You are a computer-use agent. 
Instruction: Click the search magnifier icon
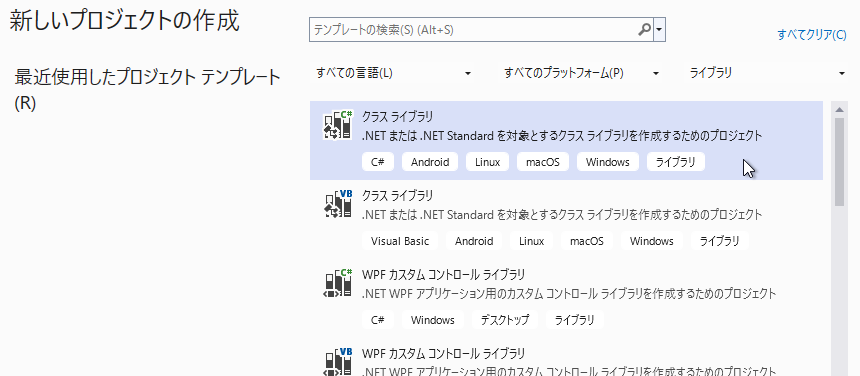[645, 30]
